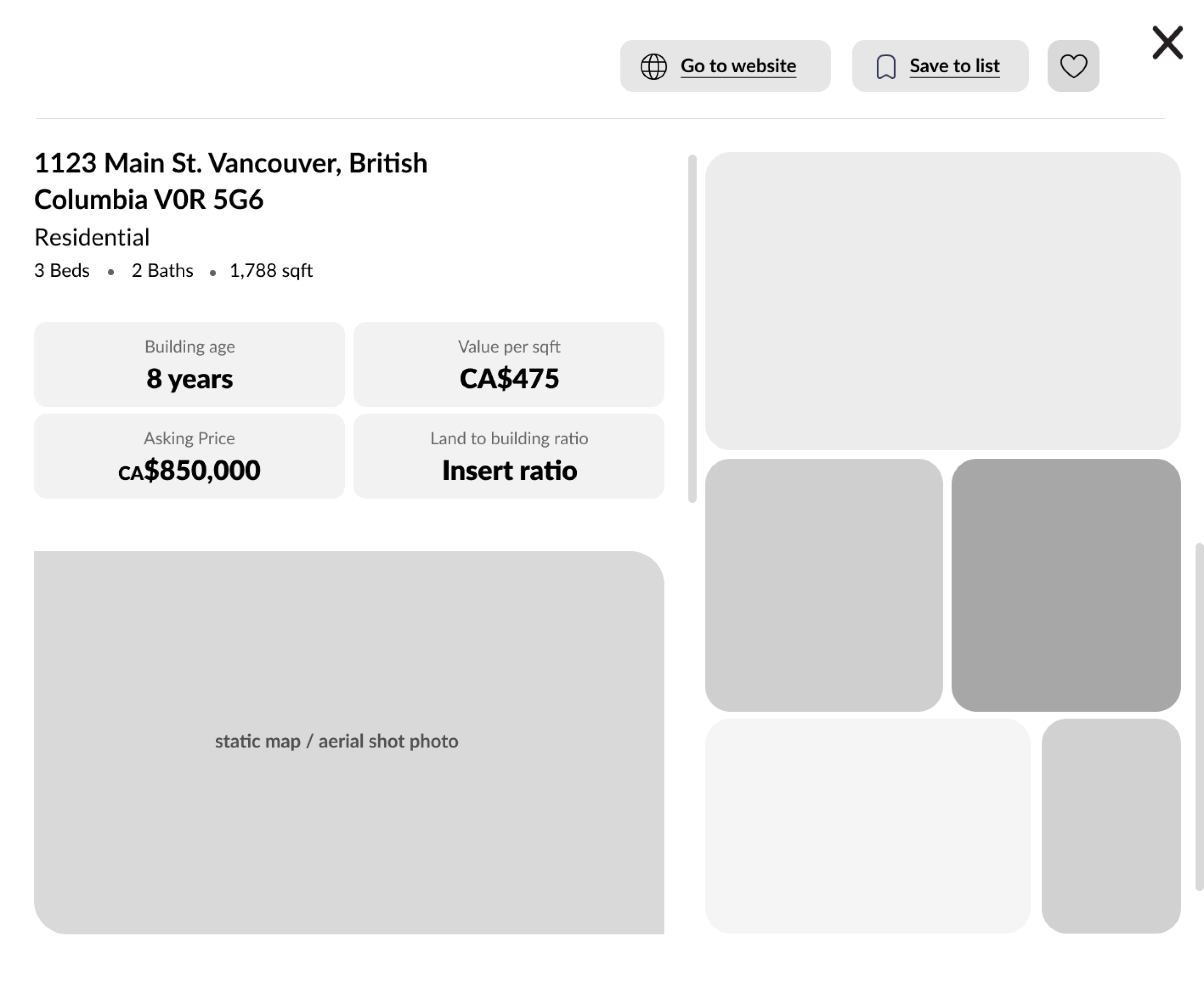
Task: Select the middle-left gallery photo
Action: click(x=823, y=584)
